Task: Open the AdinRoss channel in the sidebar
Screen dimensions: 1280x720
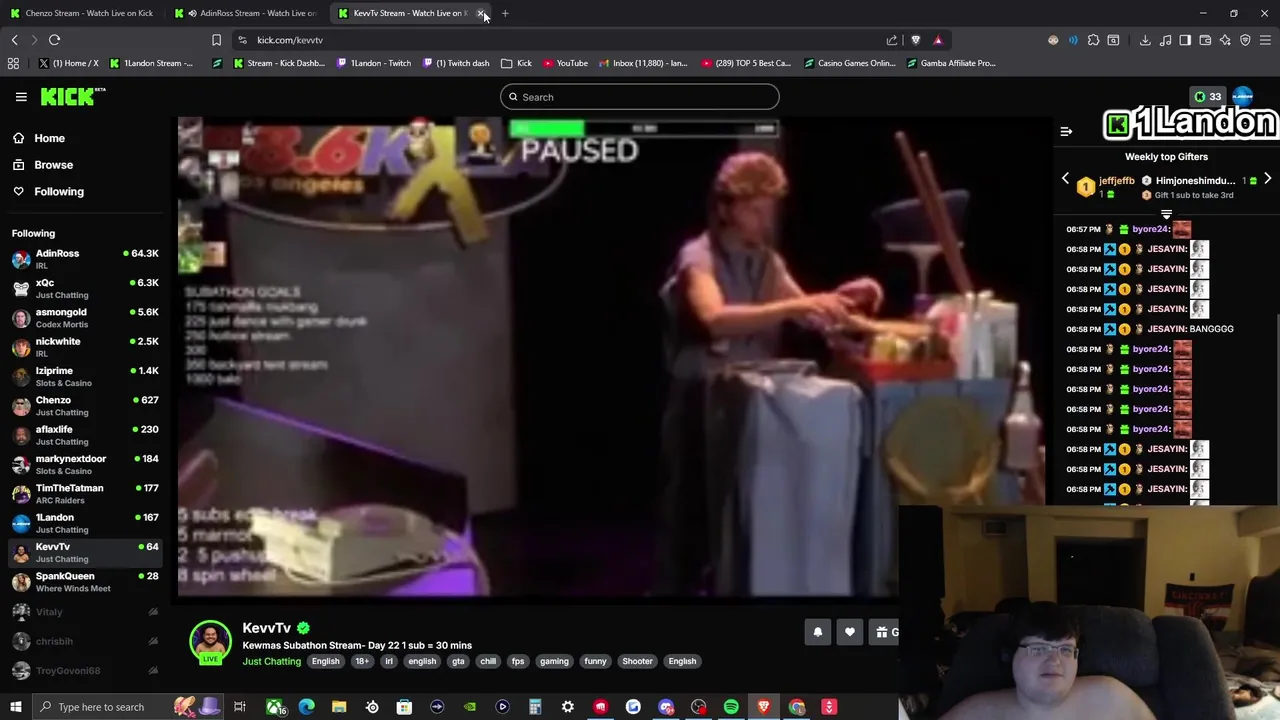Action: 85,259
